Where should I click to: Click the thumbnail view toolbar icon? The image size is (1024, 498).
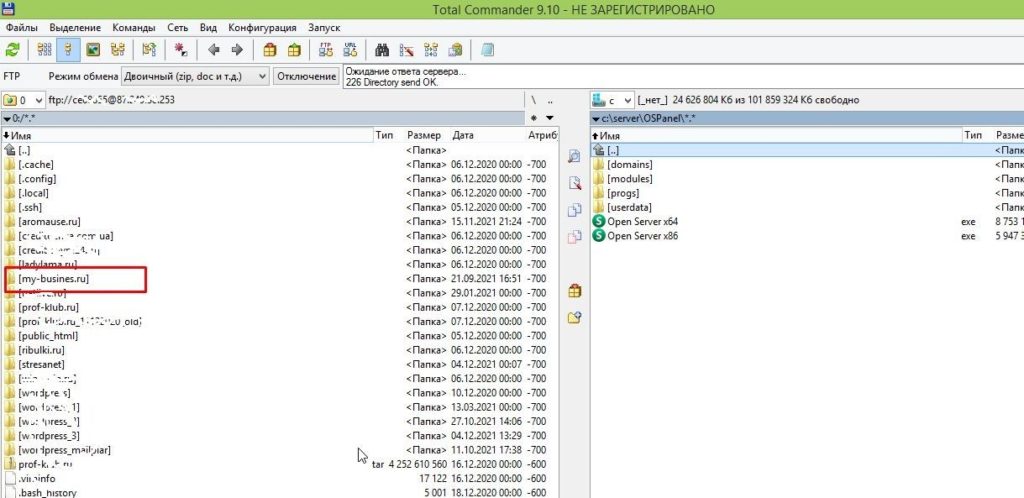(x=93, y=49)
